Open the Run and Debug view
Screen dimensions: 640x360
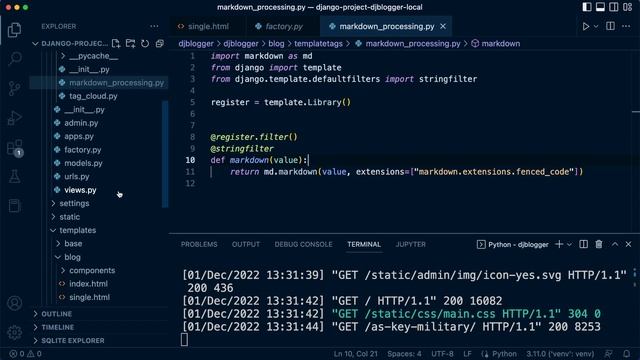click(15, 118)
